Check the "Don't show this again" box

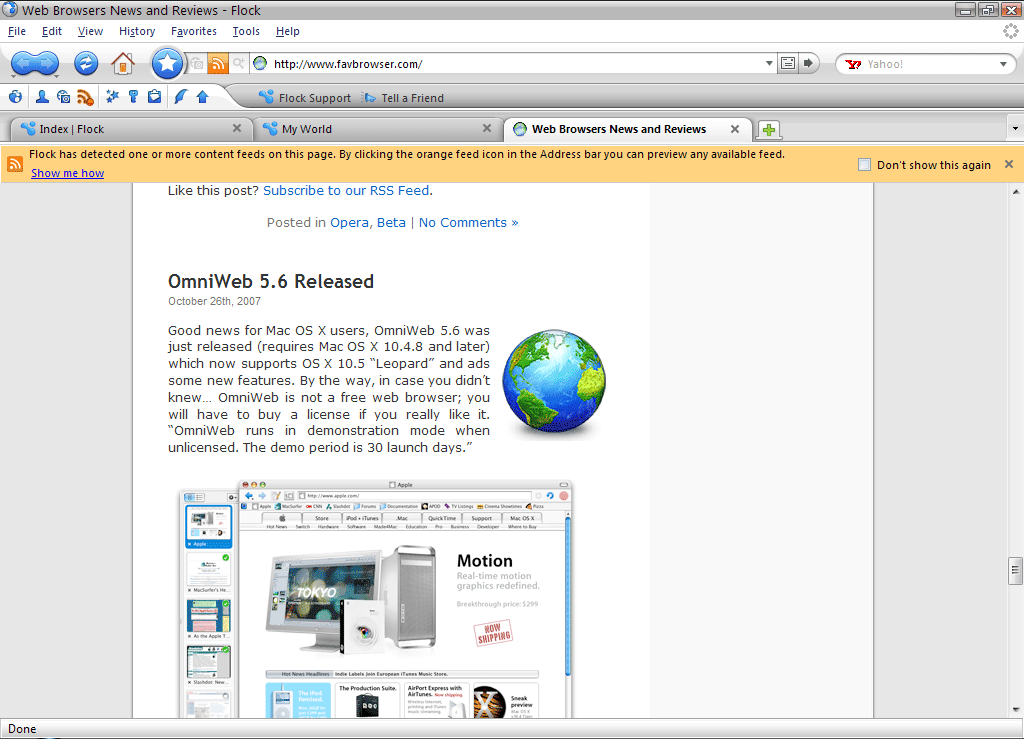point(865,165)
